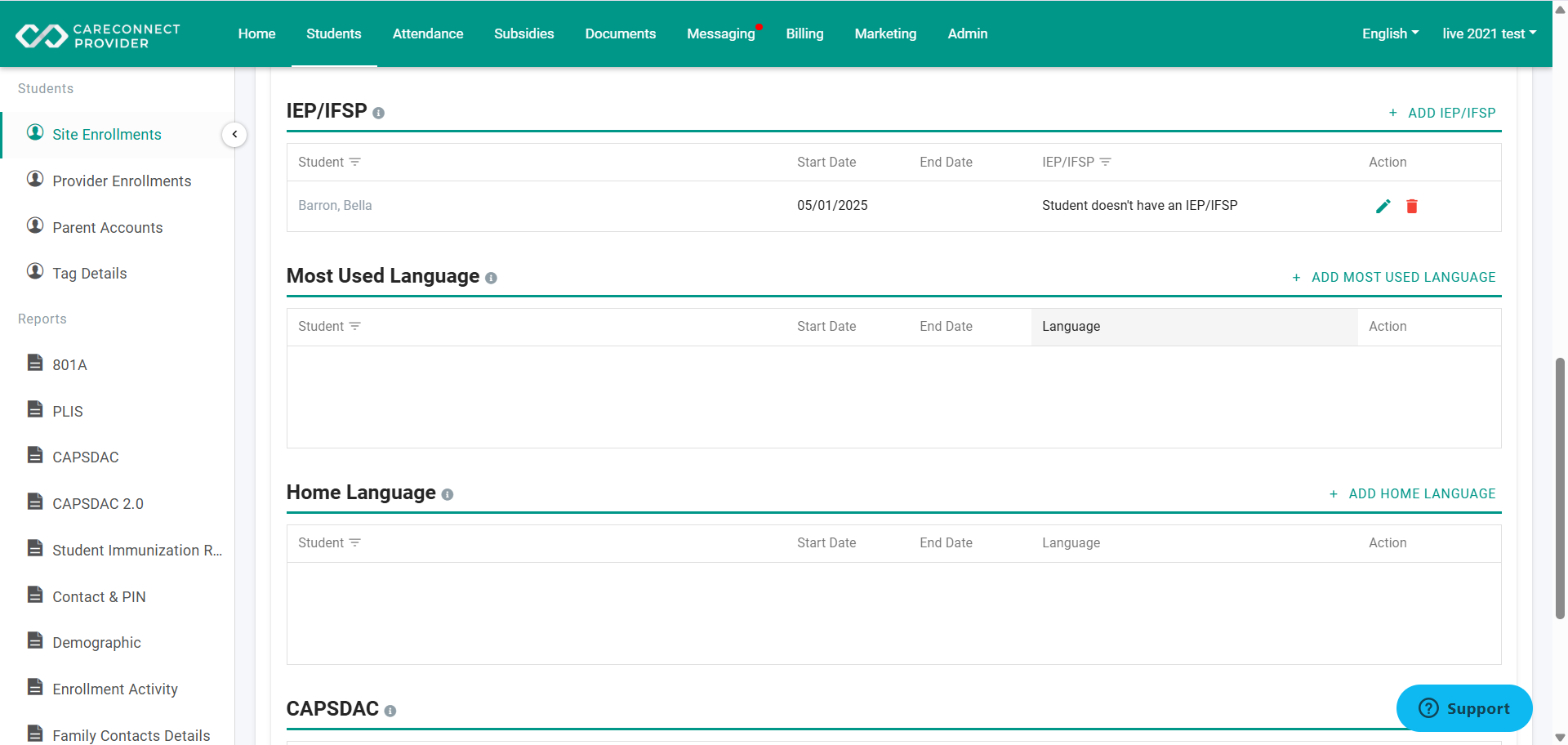The width and height of the screenshot is (1568, 745).
Task: Click ADD HOME LANGUAGE button
Action: pos(1413,494)
